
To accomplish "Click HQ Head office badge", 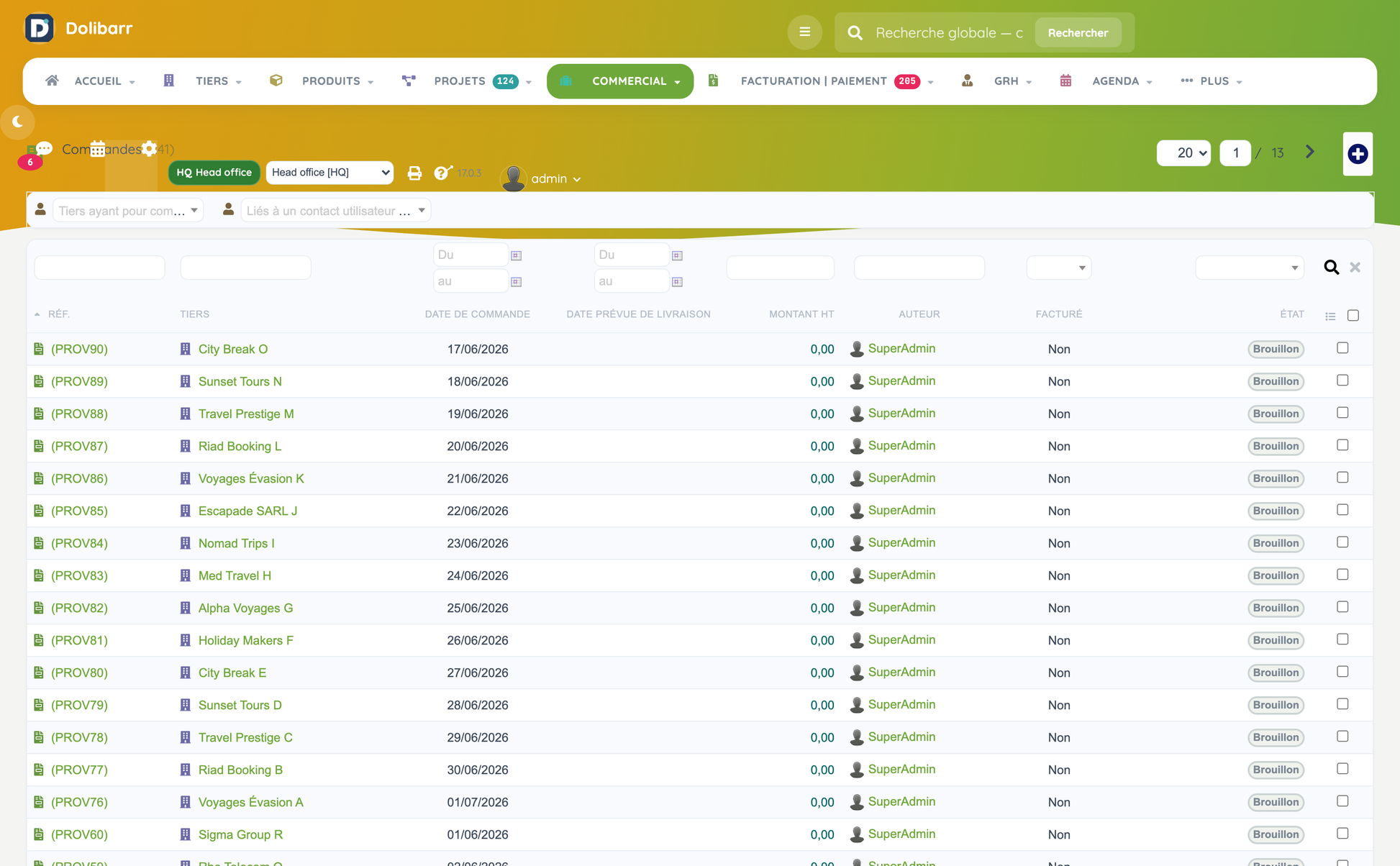I will pyautogui.click(x=214, y=173).
